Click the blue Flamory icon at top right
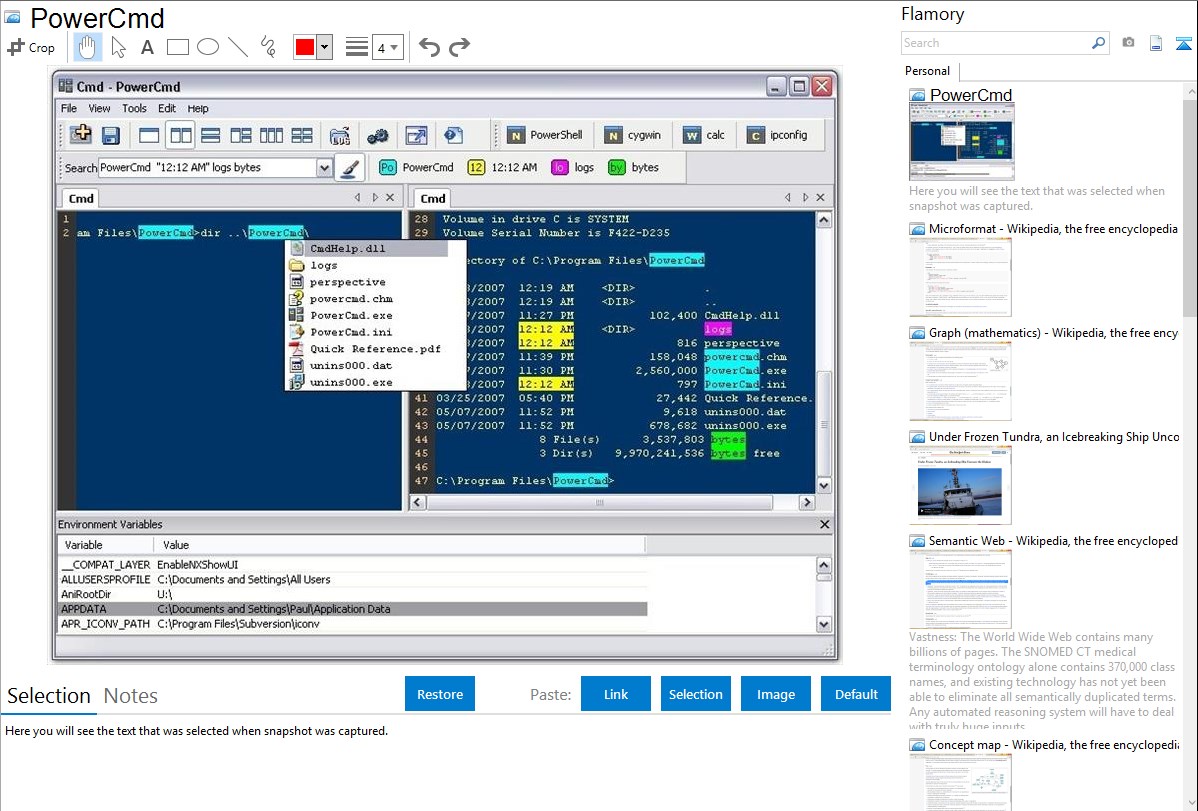Screen dimensions: 1198x811 pyautogui.click(x=1183, y=43)
